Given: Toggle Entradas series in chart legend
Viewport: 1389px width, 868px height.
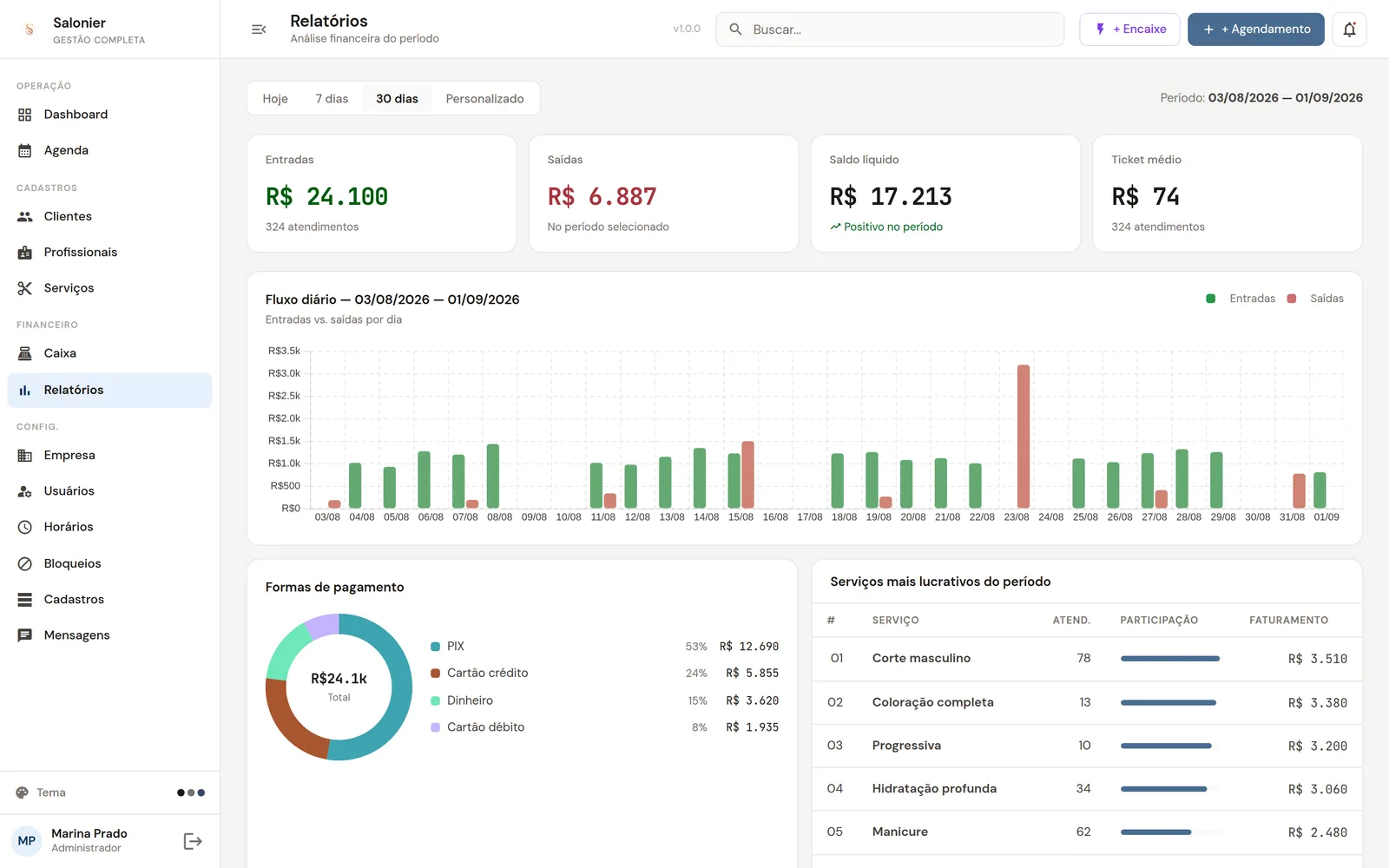Looking at the screenshot, I should pyautogui.click(x=1241, y=299).
